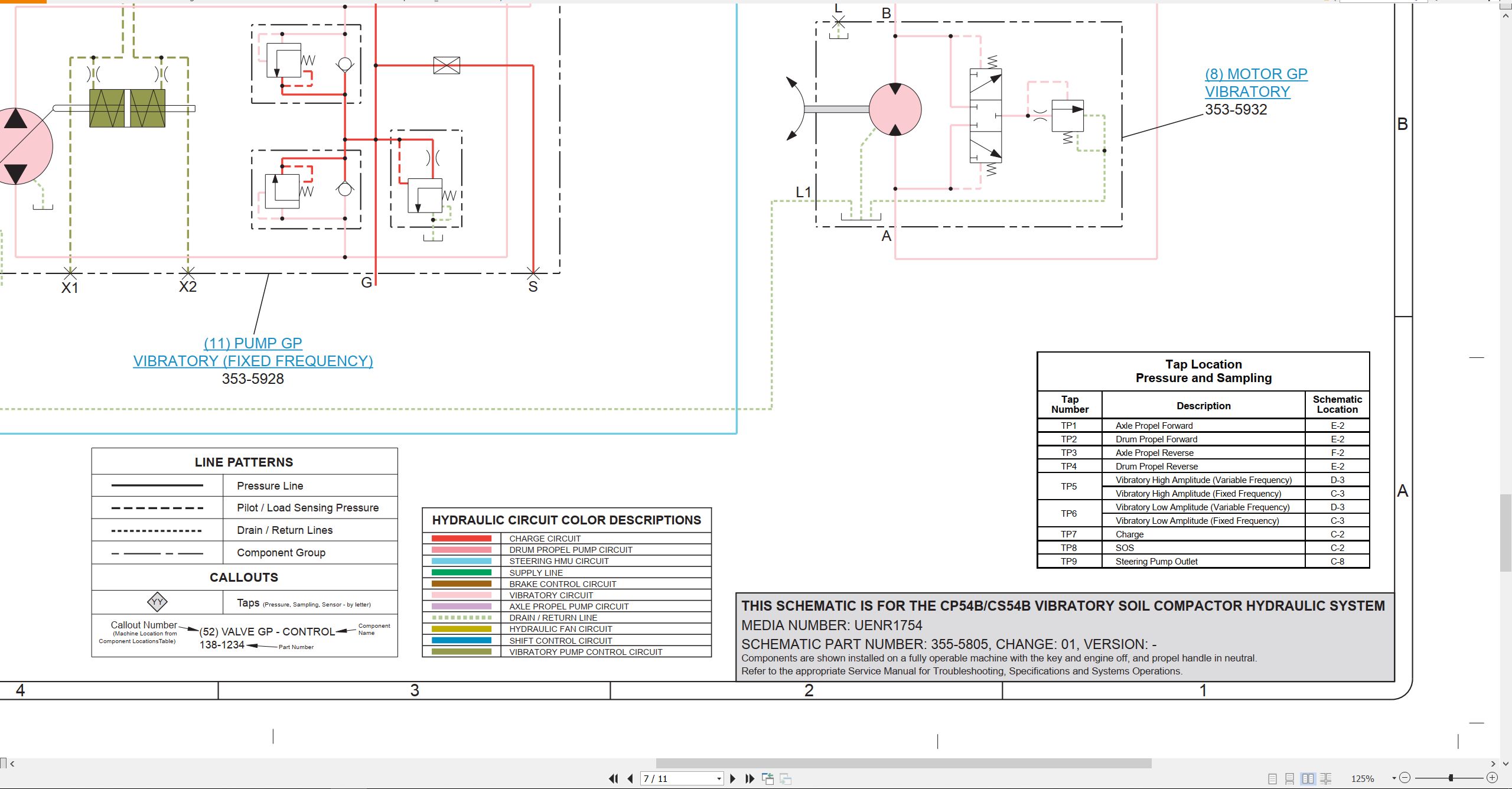The width and height of the screenshot is (1512, 789).
Task: Click the C-8 schematic location cell
Action: pos(1337,561)
